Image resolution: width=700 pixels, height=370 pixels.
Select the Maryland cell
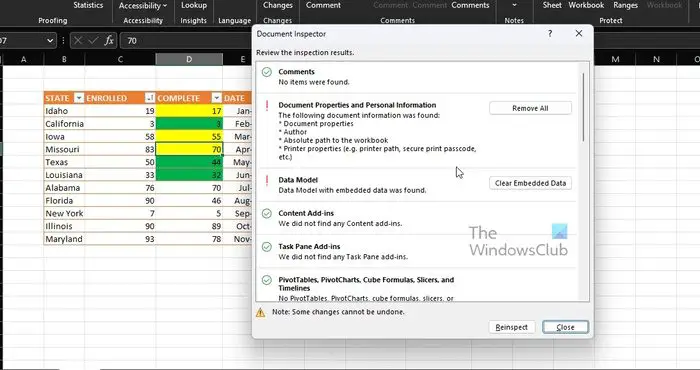tap(64, 239)
